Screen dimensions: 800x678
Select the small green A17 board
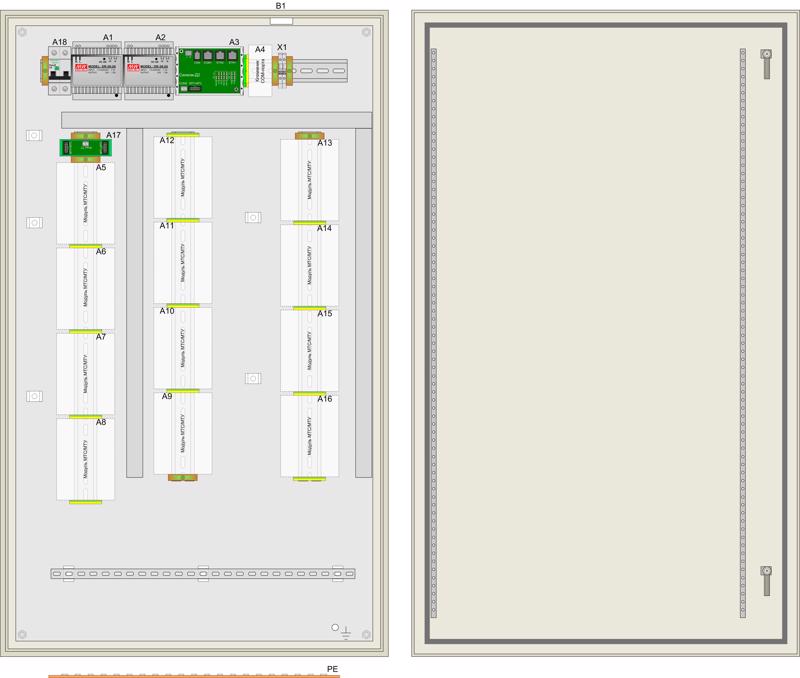coord(85,149)
